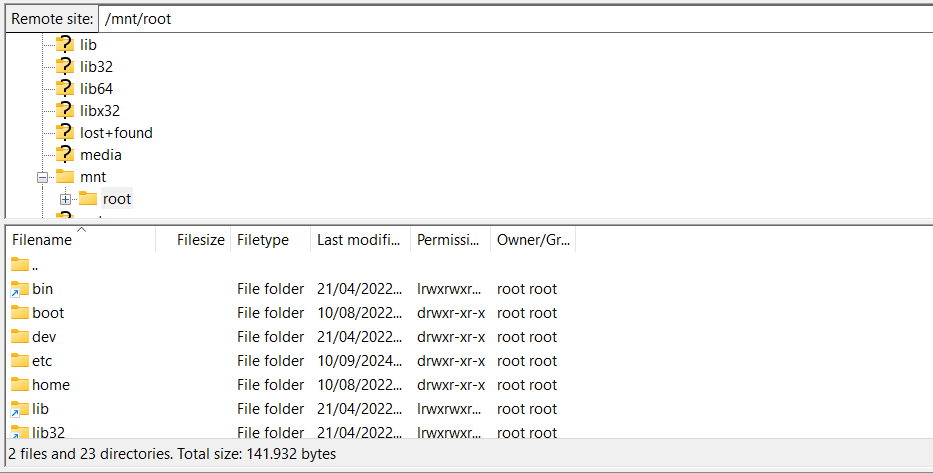Select the dev folder row

44,337
